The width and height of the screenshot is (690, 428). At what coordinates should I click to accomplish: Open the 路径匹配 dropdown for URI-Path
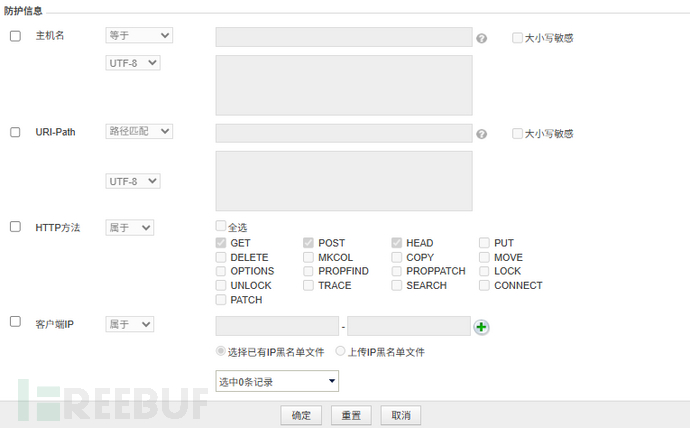click(x=139, y=131)
